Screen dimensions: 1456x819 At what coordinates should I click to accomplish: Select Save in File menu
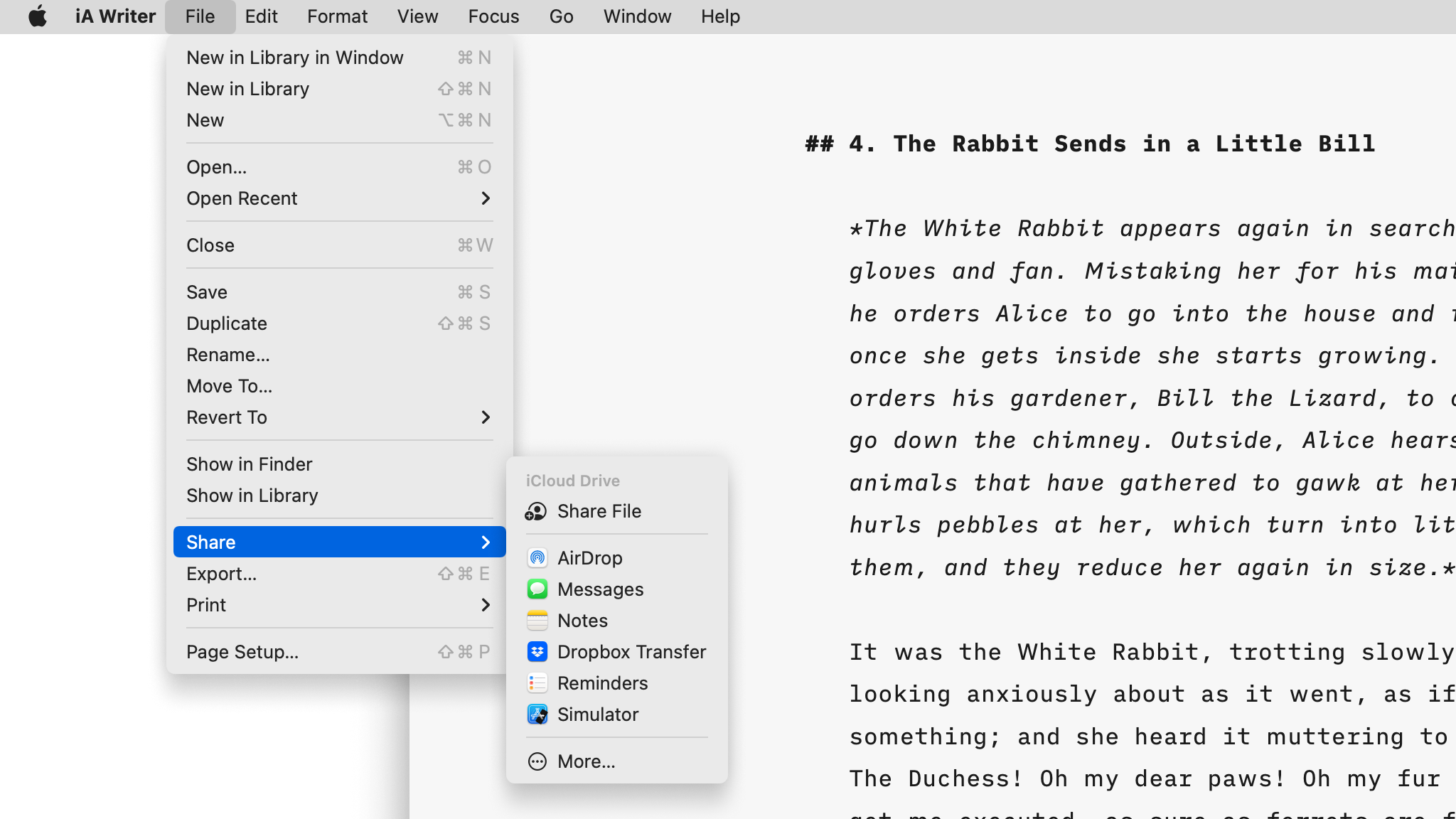click(340, 292)
